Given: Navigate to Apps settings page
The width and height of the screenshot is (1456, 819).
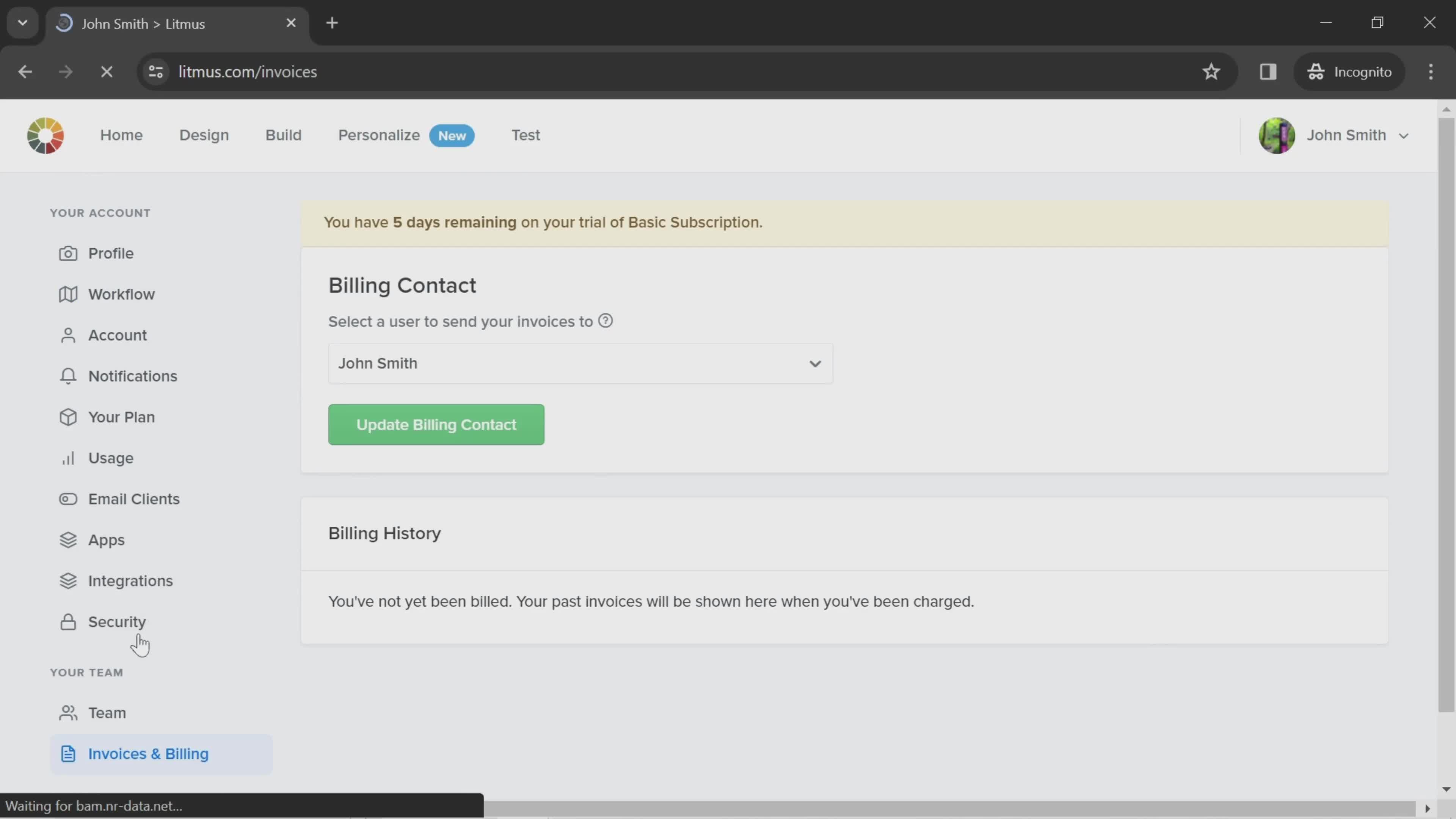Looking at the screenshot, I should tap(106, 540).
